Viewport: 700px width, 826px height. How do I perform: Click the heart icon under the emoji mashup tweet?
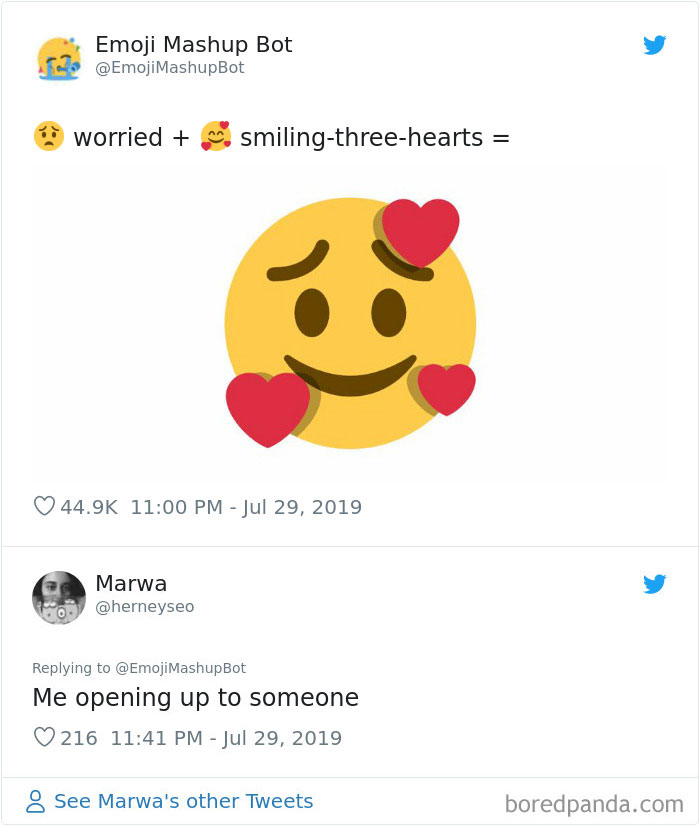[x=44, y=507]
